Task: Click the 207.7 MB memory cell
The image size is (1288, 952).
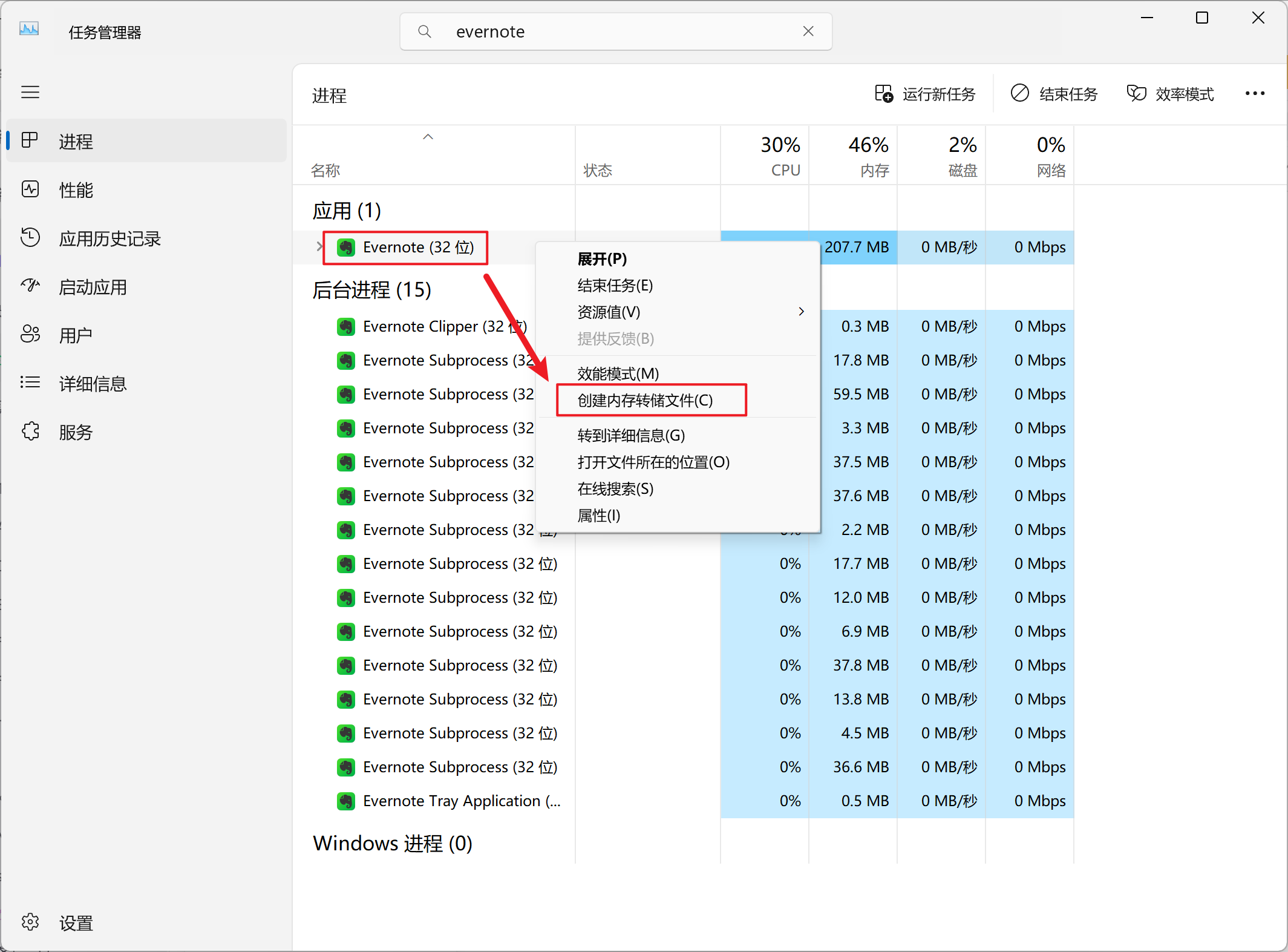Action: pos(857,247)
